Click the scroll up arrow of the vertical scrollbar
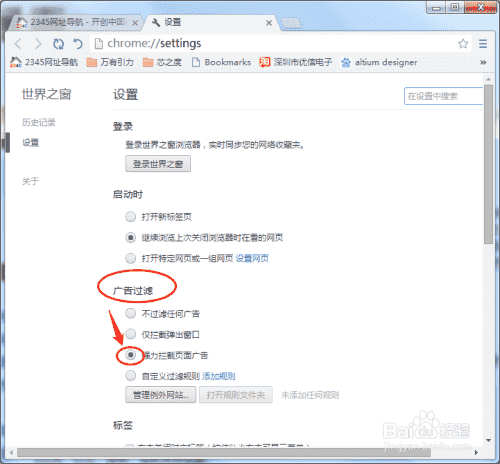The width and height of the screenshot is (500, 464). coord(488,79)
